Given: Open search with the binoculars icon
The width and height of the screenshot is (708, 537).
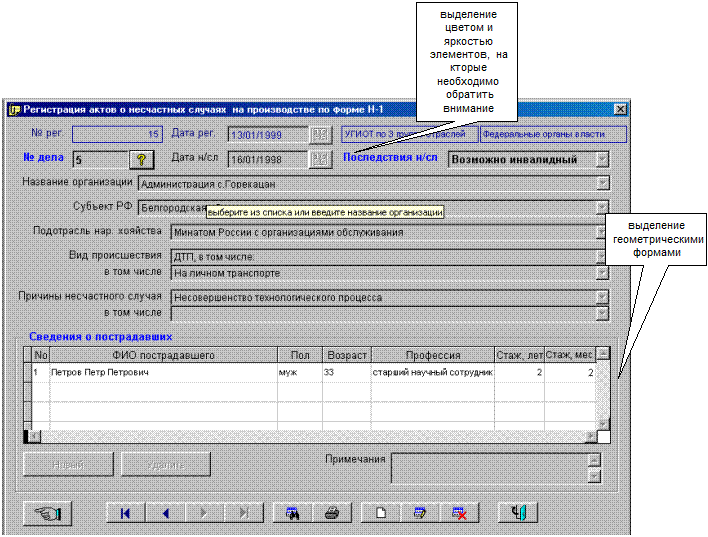Looking at the screenshot, I should point(293,512).
